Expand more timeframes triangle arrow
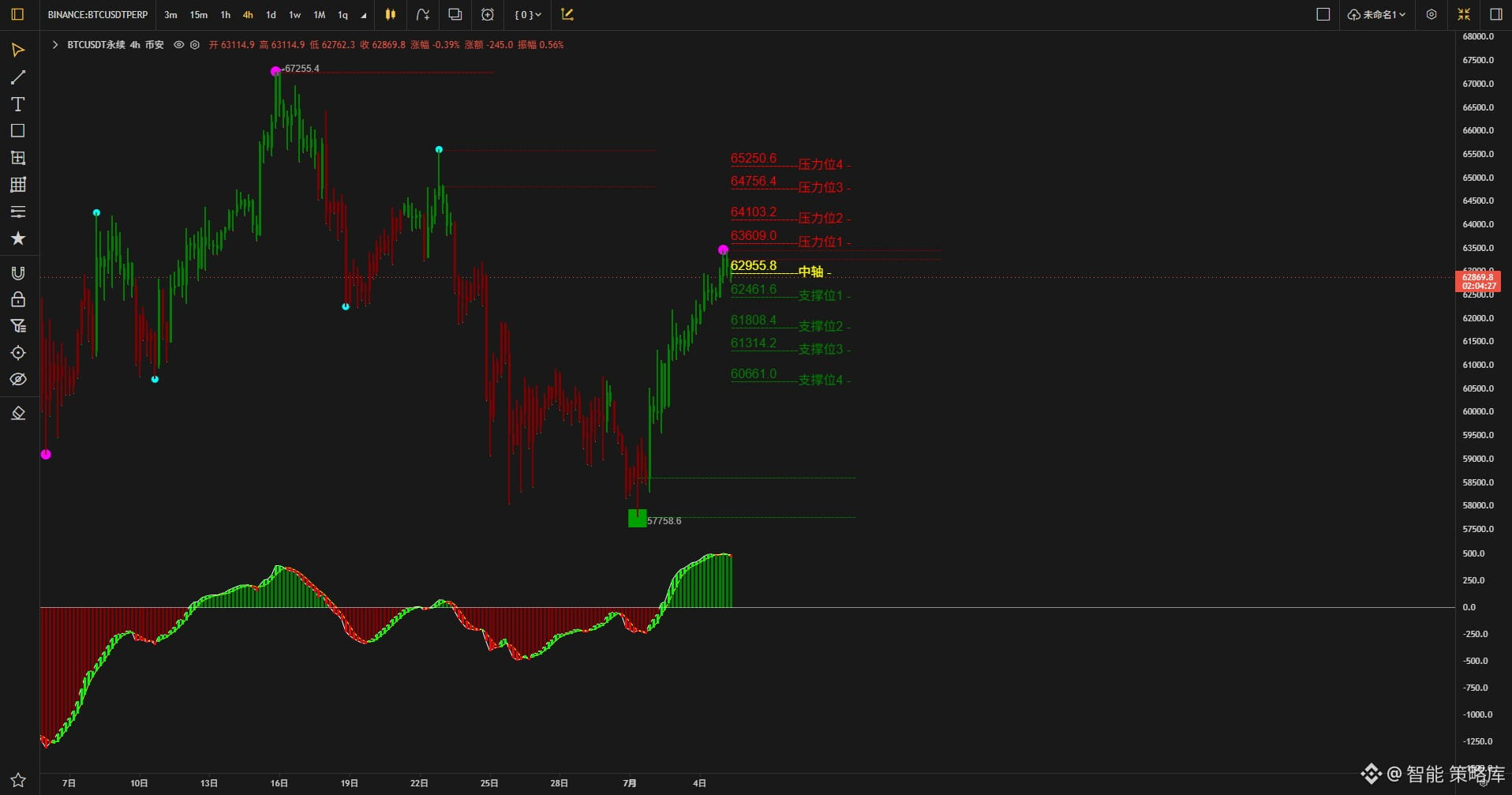The image size is (1512, 795). [x=364, y=16]
